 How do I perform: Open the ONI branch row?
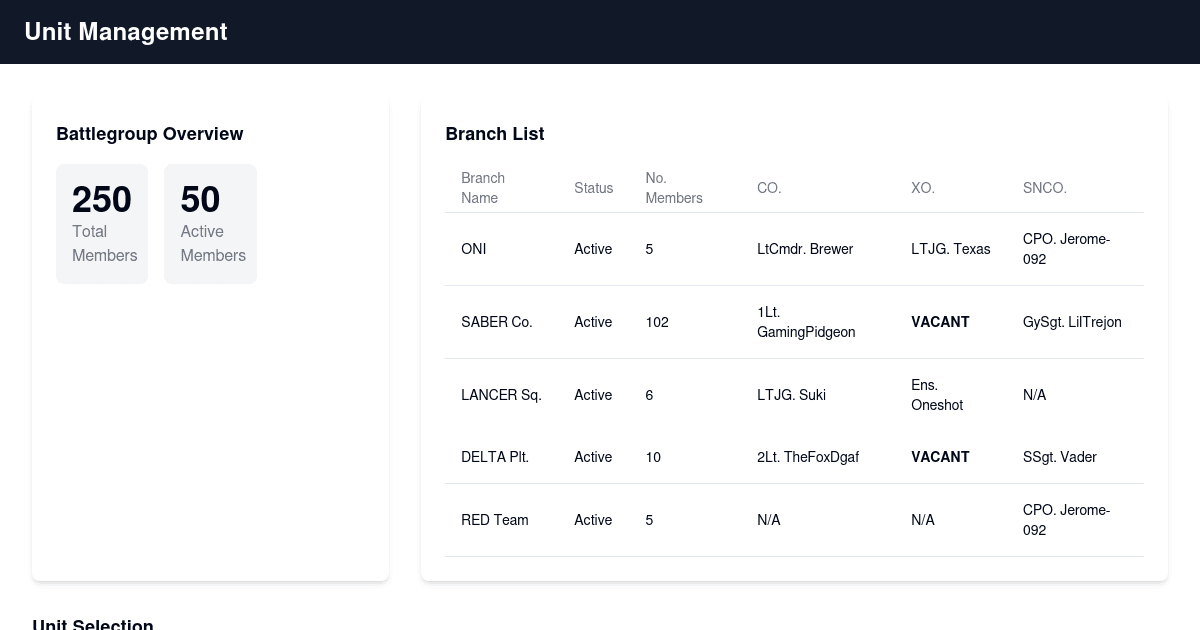(x=474, y=249)
